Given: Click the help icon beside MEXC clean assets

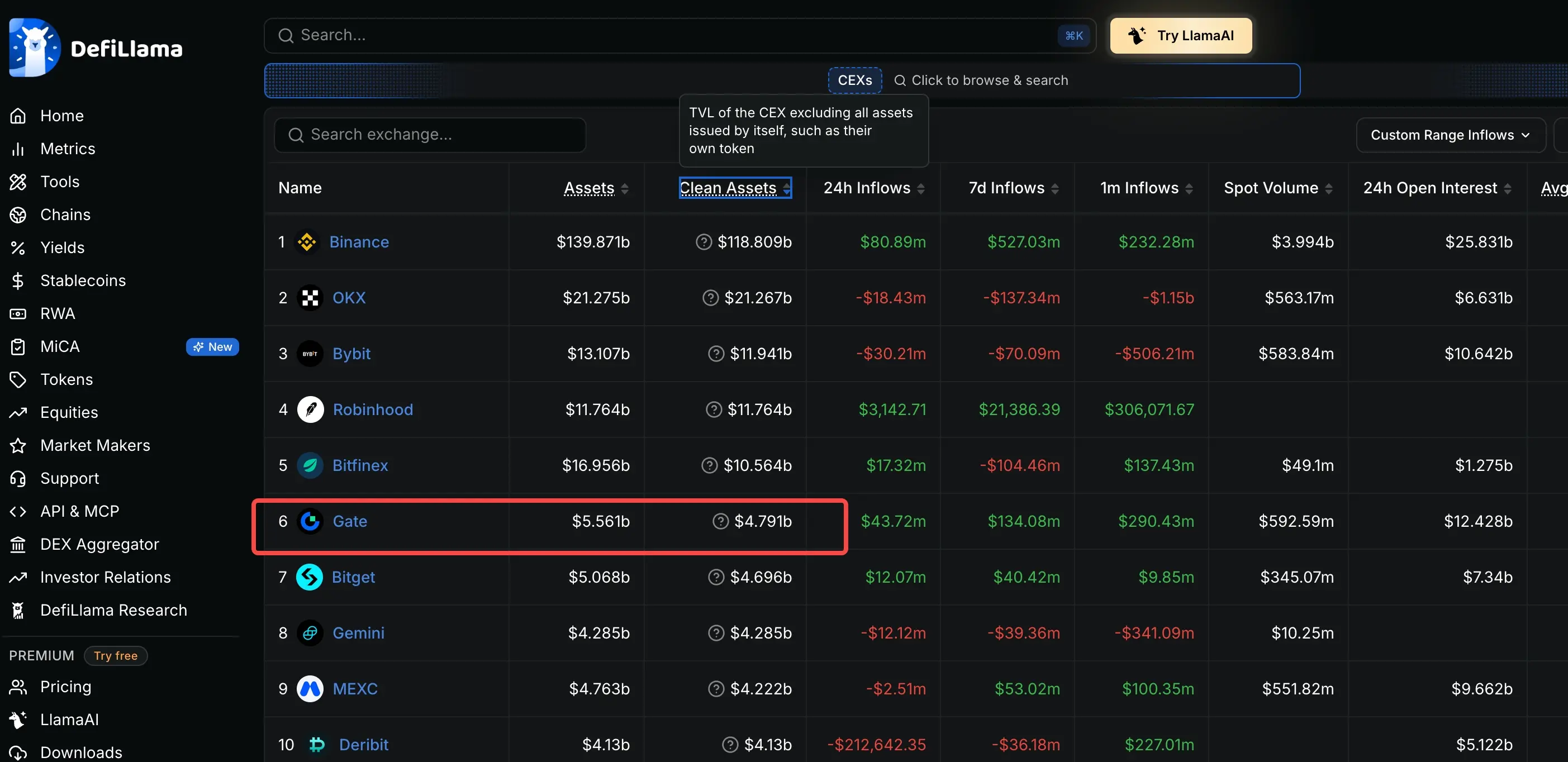Looking at the screenshot, I should [x=716, y=689].
